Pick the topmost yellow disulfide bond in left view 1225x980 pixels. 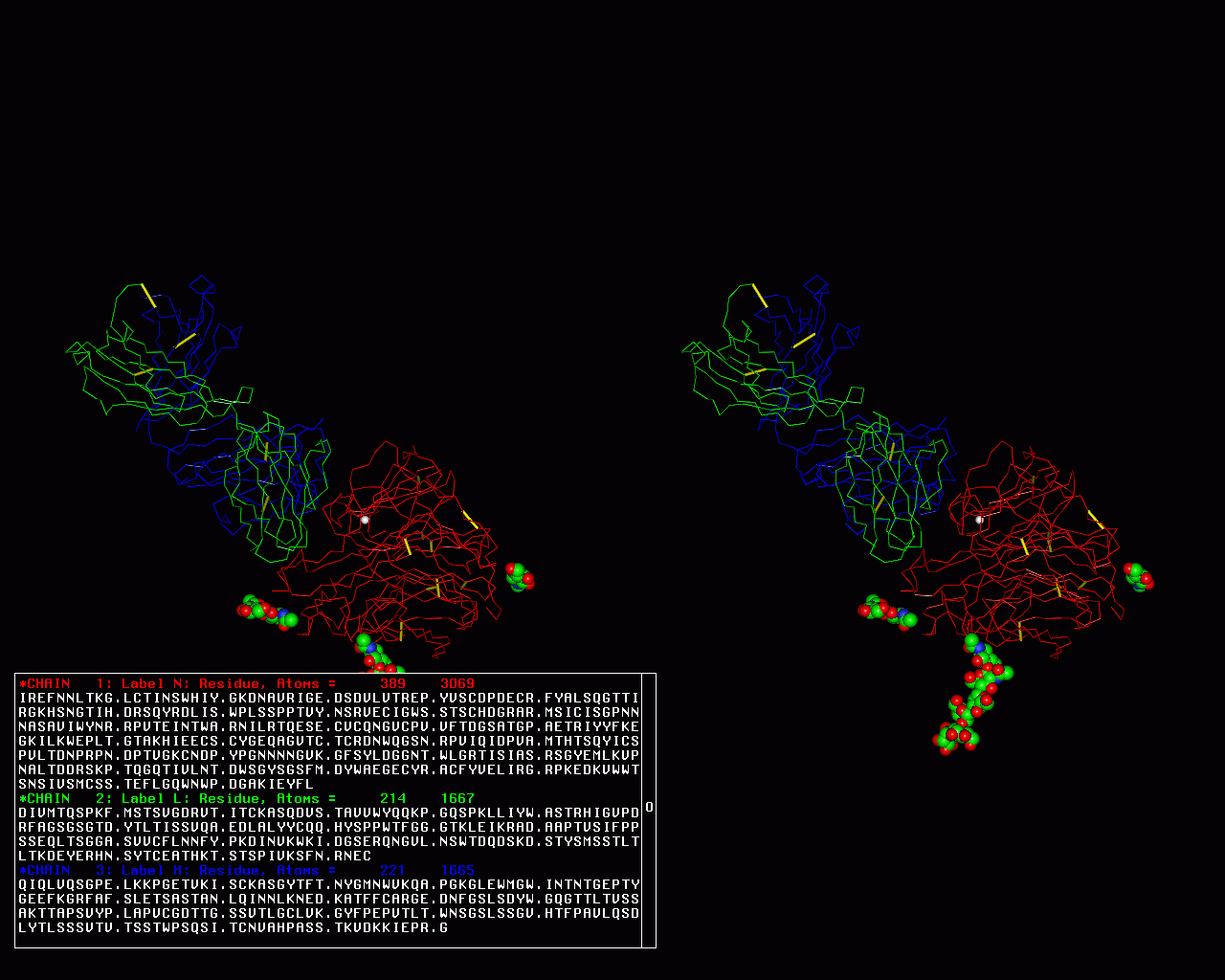[x=148, y=295]
